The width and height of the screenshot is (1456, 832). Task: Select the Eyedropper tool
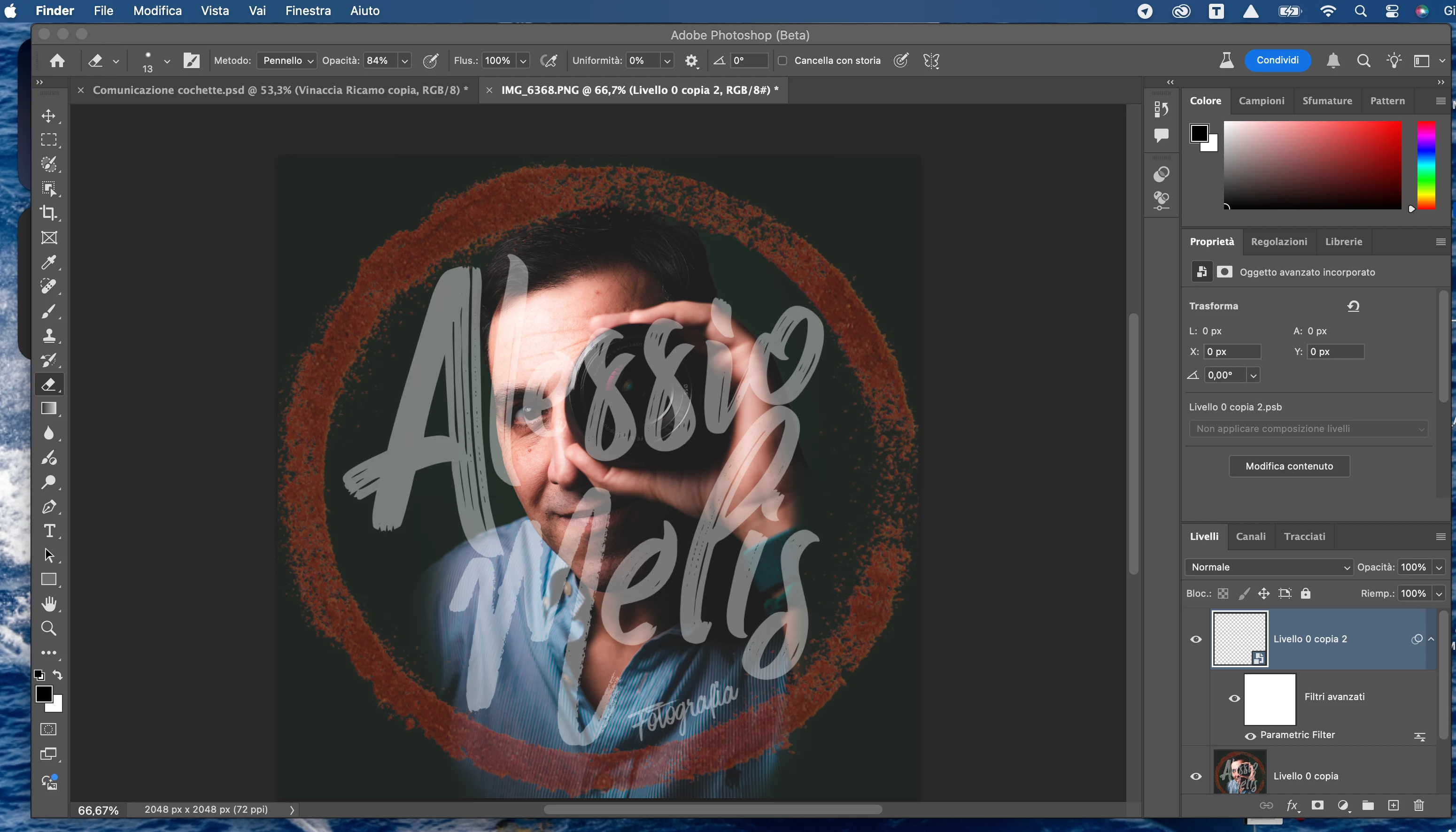(x=49, y=262)
